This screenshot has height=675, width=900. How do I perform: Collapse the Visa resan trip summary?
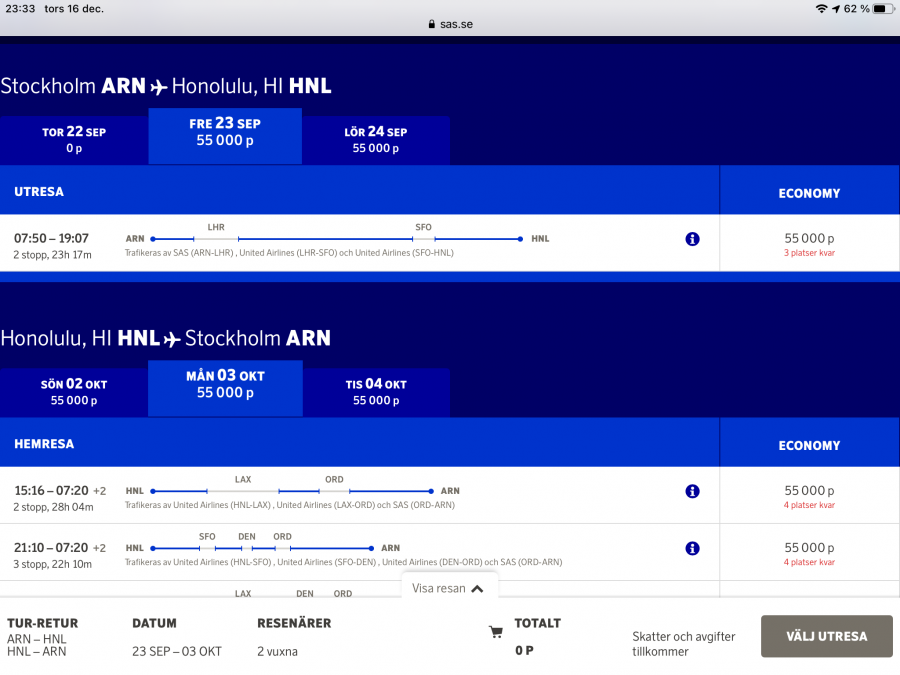coord(448,588)
